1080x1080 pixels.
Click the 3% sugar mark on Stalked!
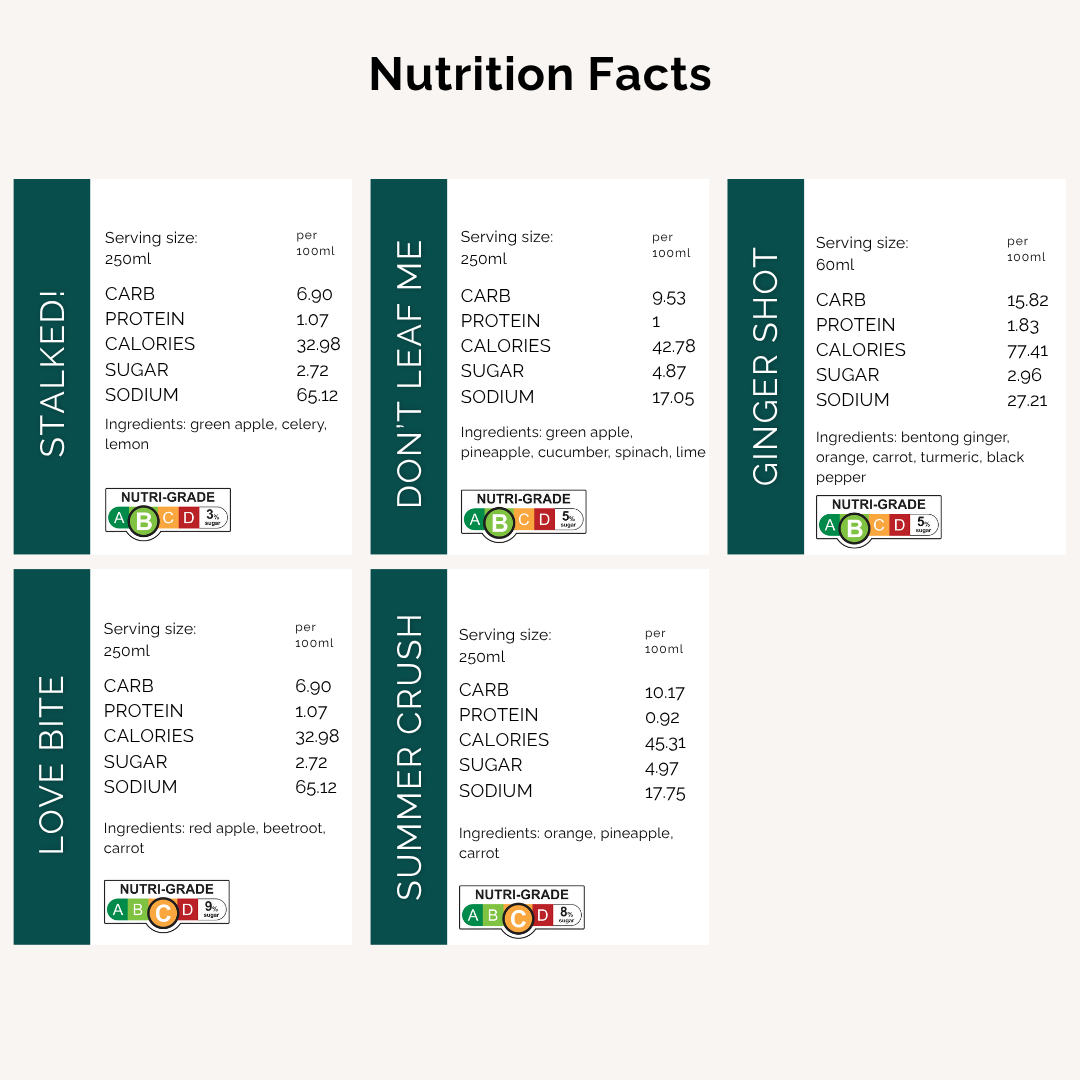click(213, 517)
